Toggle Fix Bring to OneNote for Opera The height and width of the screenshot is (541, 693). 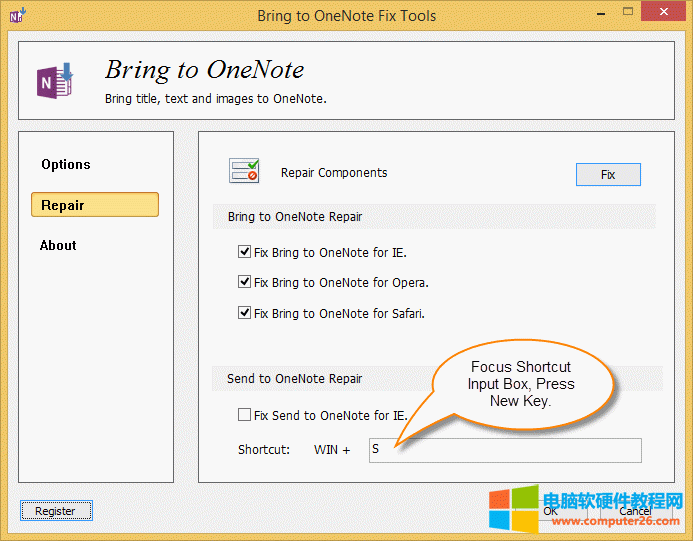coord(245,283)
